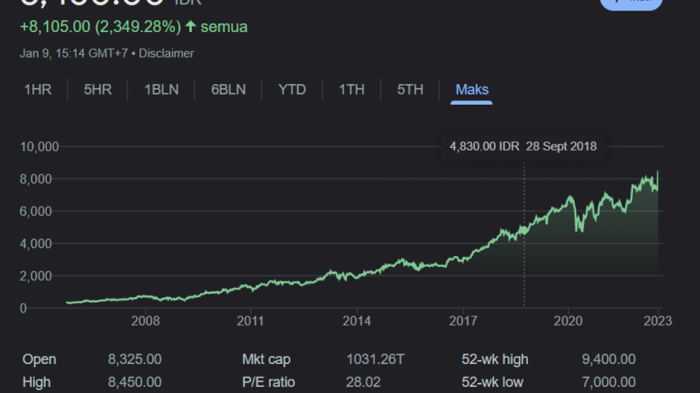This screenshot has height=393, width=700.
Task: Click the blue follow button at top right
Action: [631, 4]
